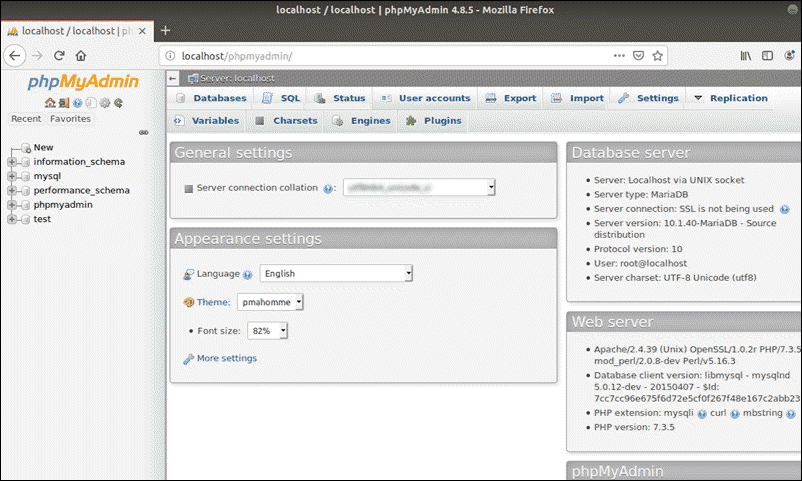The width and height of the screenshot is (802, 481).
Task: Click help icon next to mbstring extension
Action: tap(791, 414)
